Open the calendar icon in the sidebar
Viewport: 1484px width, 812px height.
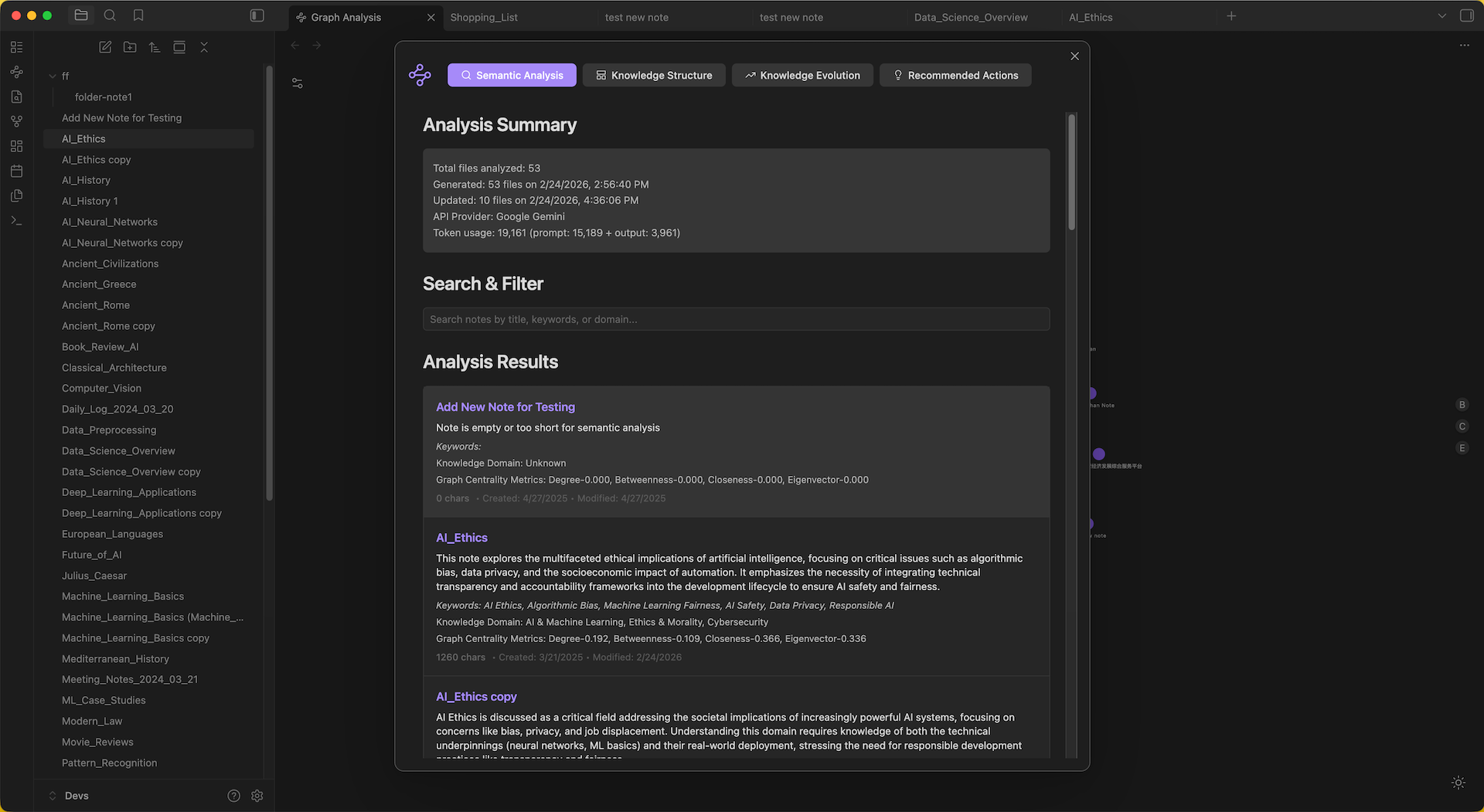[16, 171]
